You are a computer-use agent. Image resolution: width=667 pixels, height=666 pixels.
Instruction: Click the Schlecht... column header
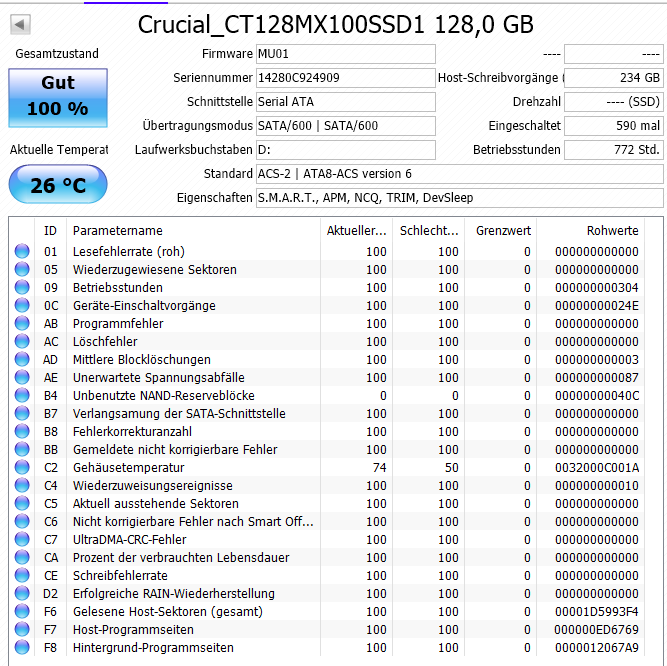(x=429, y=231)
